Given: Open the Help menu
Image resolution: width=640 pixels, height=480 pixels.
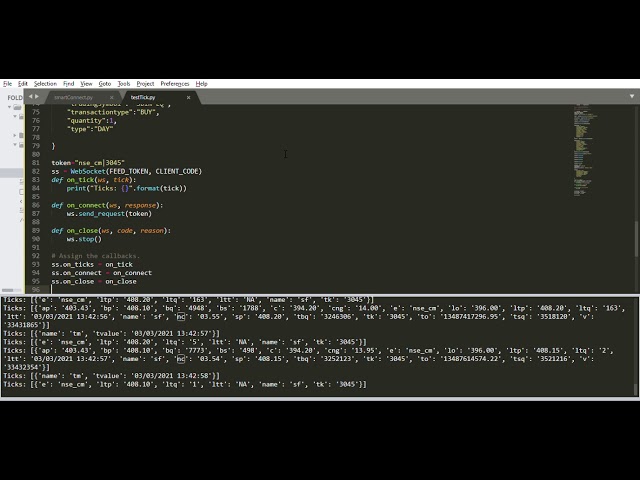Looking at the screenshot, I should 202,84.
